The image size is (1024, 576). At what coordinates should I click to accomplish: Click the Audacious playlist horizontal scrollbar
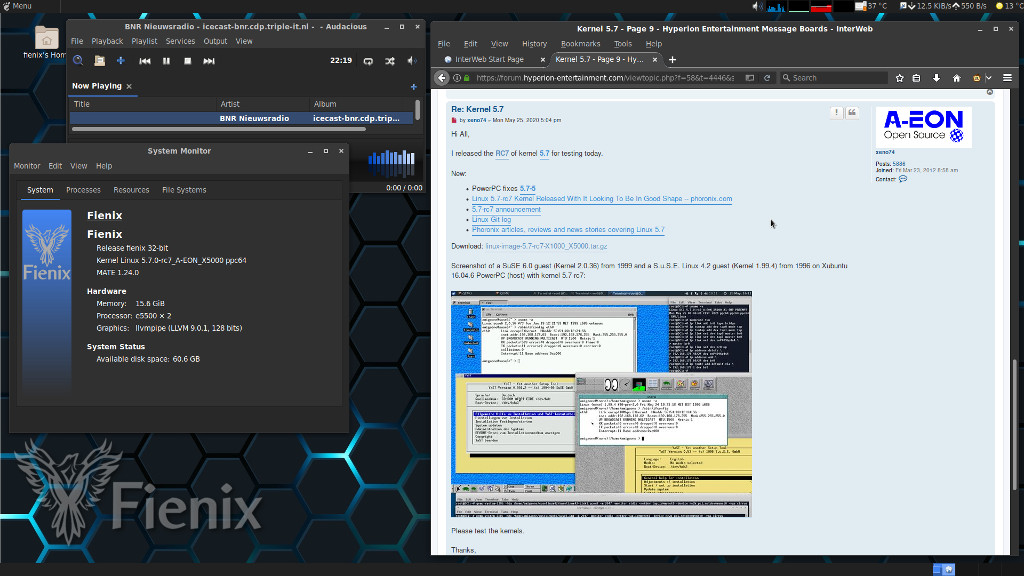(x=219, y=129)
